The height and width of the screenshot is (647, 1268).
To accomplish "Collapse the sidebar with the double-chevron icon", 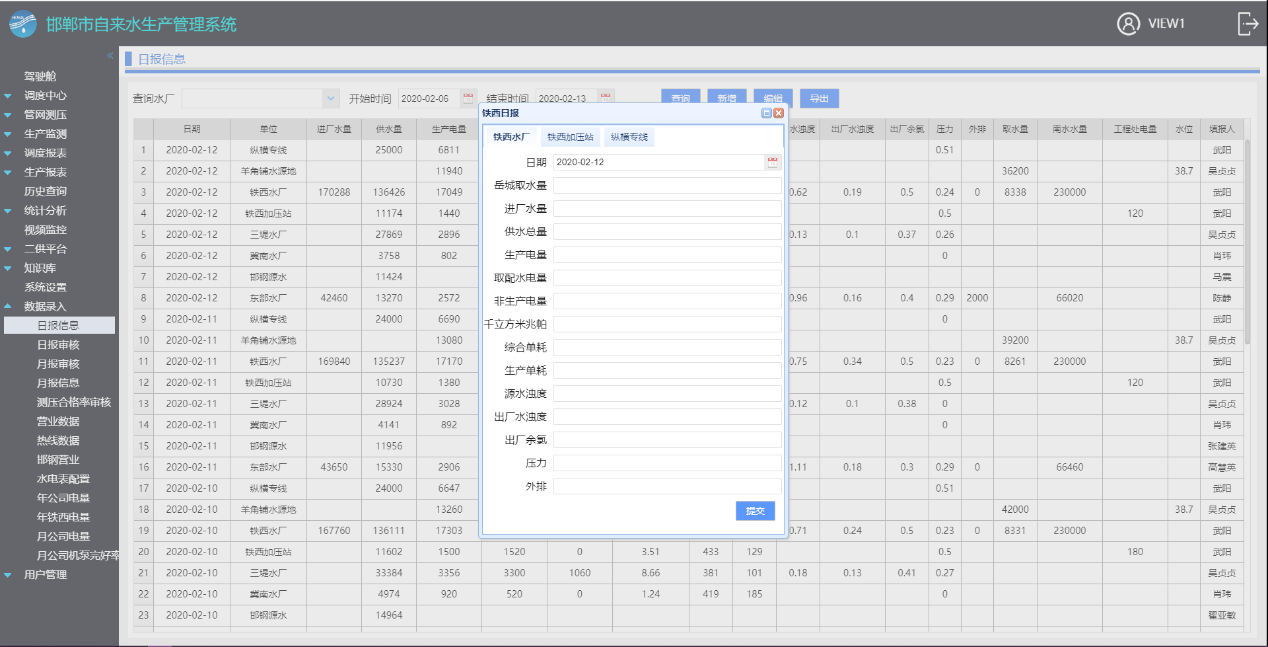I will coord(110,56).
